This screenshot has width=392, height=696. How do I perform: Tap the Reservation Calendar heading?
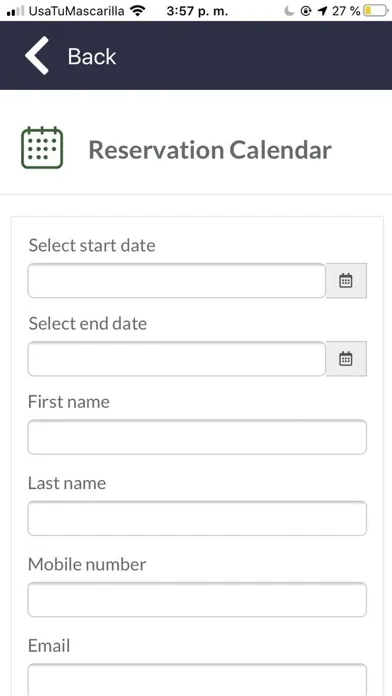click(x=210, y=150)
